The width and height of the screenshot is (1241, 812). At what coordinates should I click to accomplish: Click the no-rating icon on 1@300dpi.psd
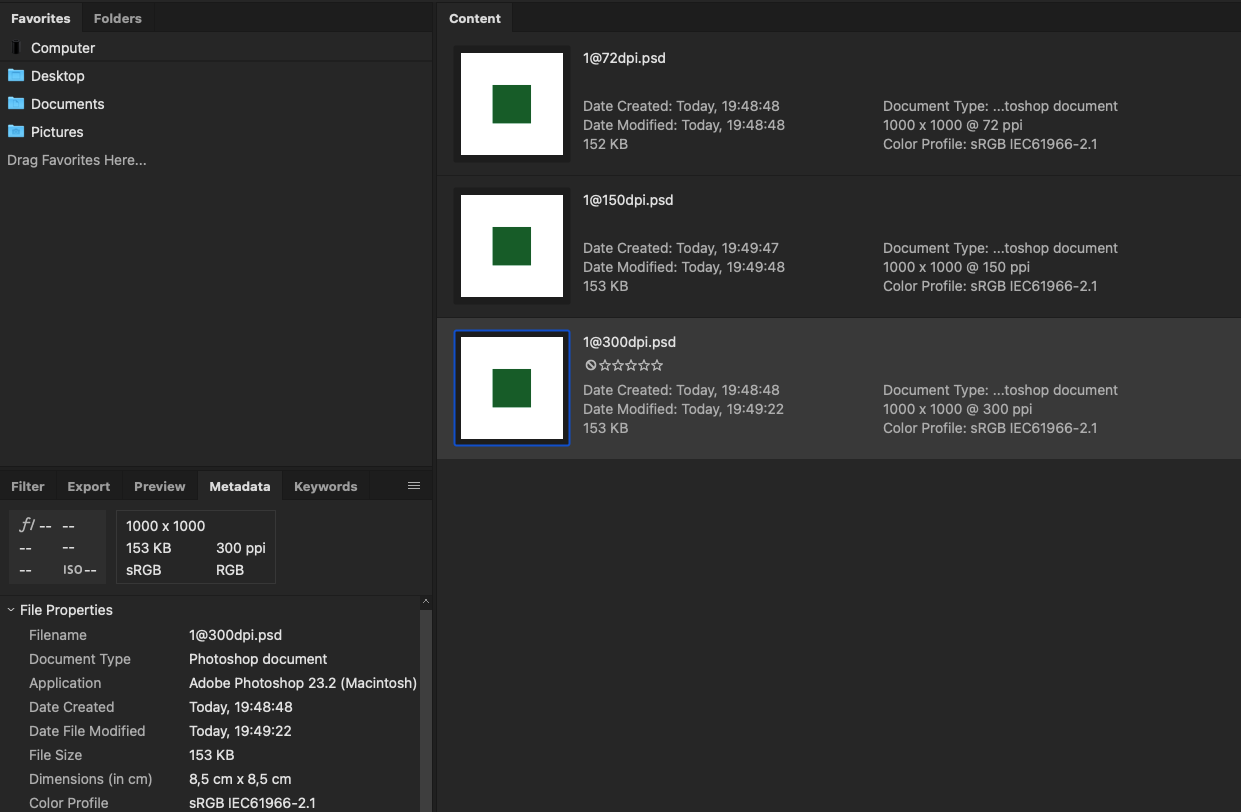point(591,366)
